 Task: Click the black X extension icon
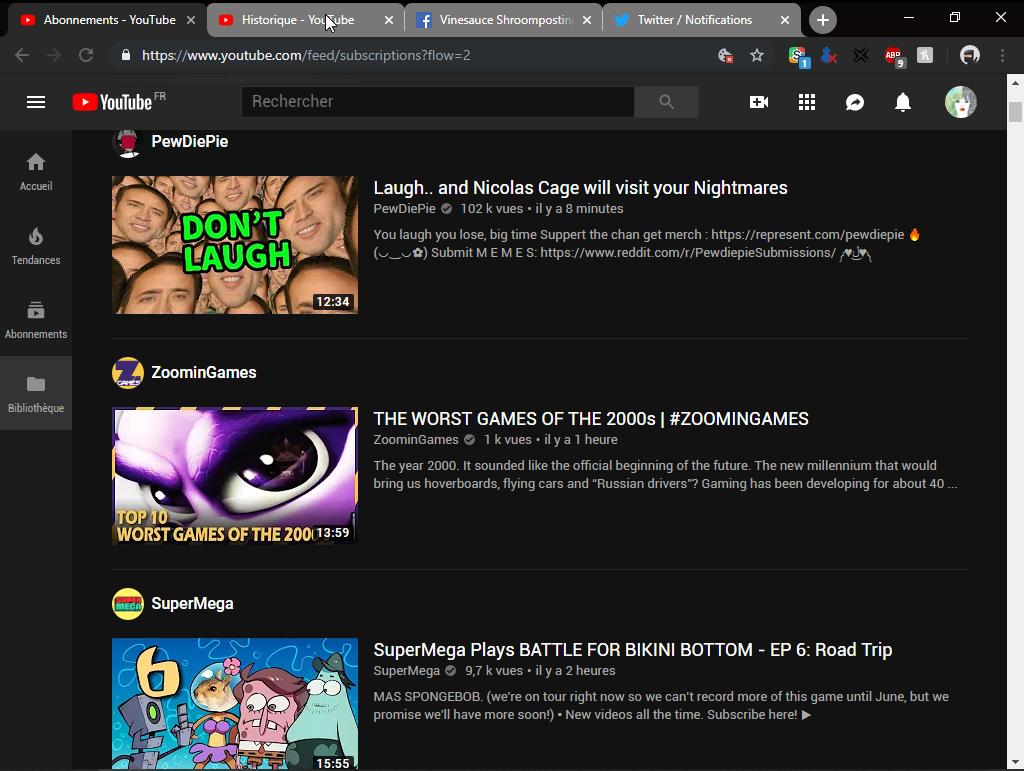tap(861, 56)
